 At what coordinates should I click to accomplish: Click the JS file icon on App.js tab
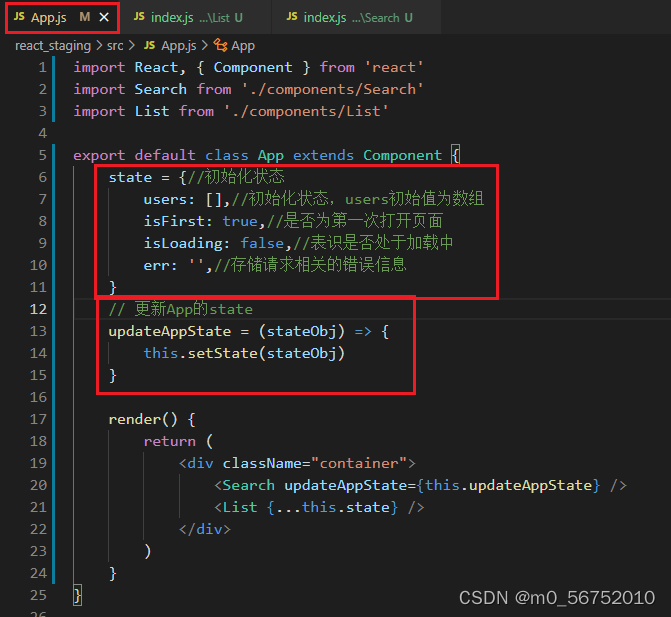click(x=19, y=17)
